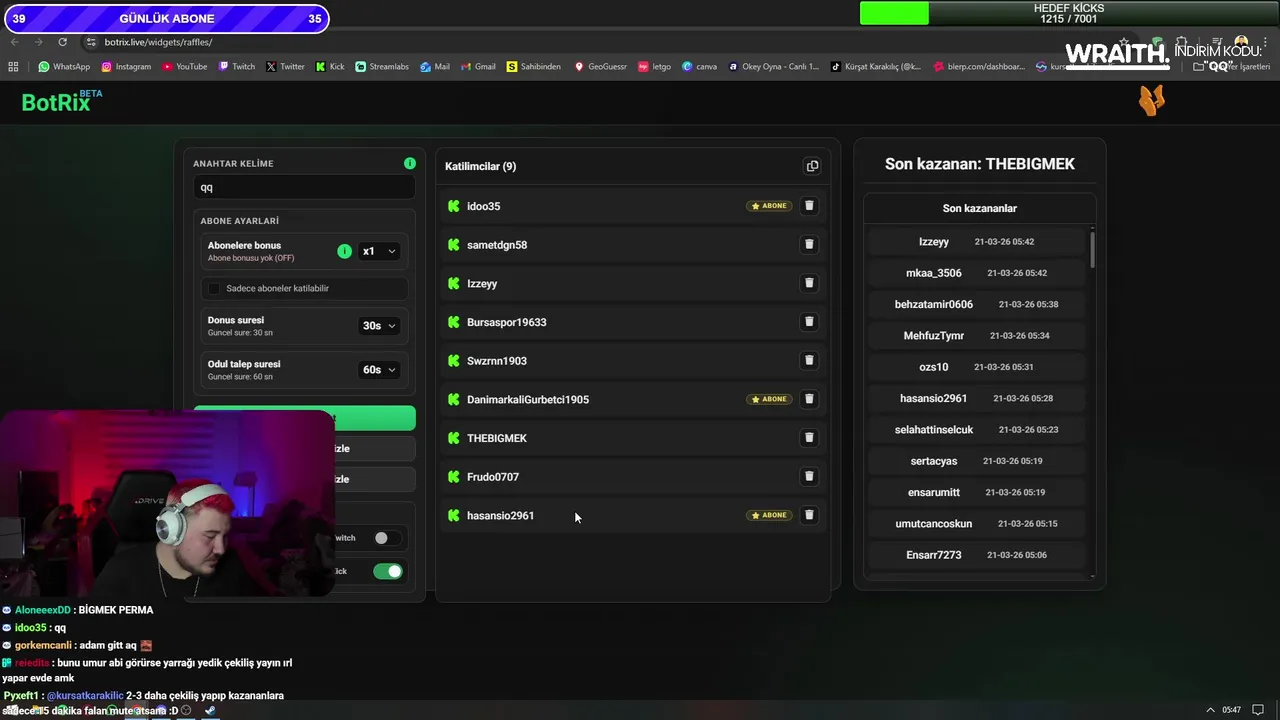Select winner sertacyas entry
The image size is (1280, 720).
tap(976, 461)
